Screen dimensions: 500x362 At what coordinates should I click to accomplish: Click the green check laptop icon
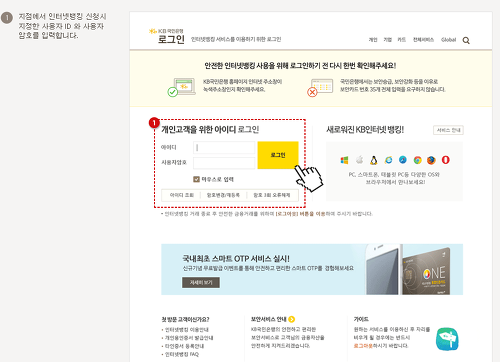coord(182,87)
